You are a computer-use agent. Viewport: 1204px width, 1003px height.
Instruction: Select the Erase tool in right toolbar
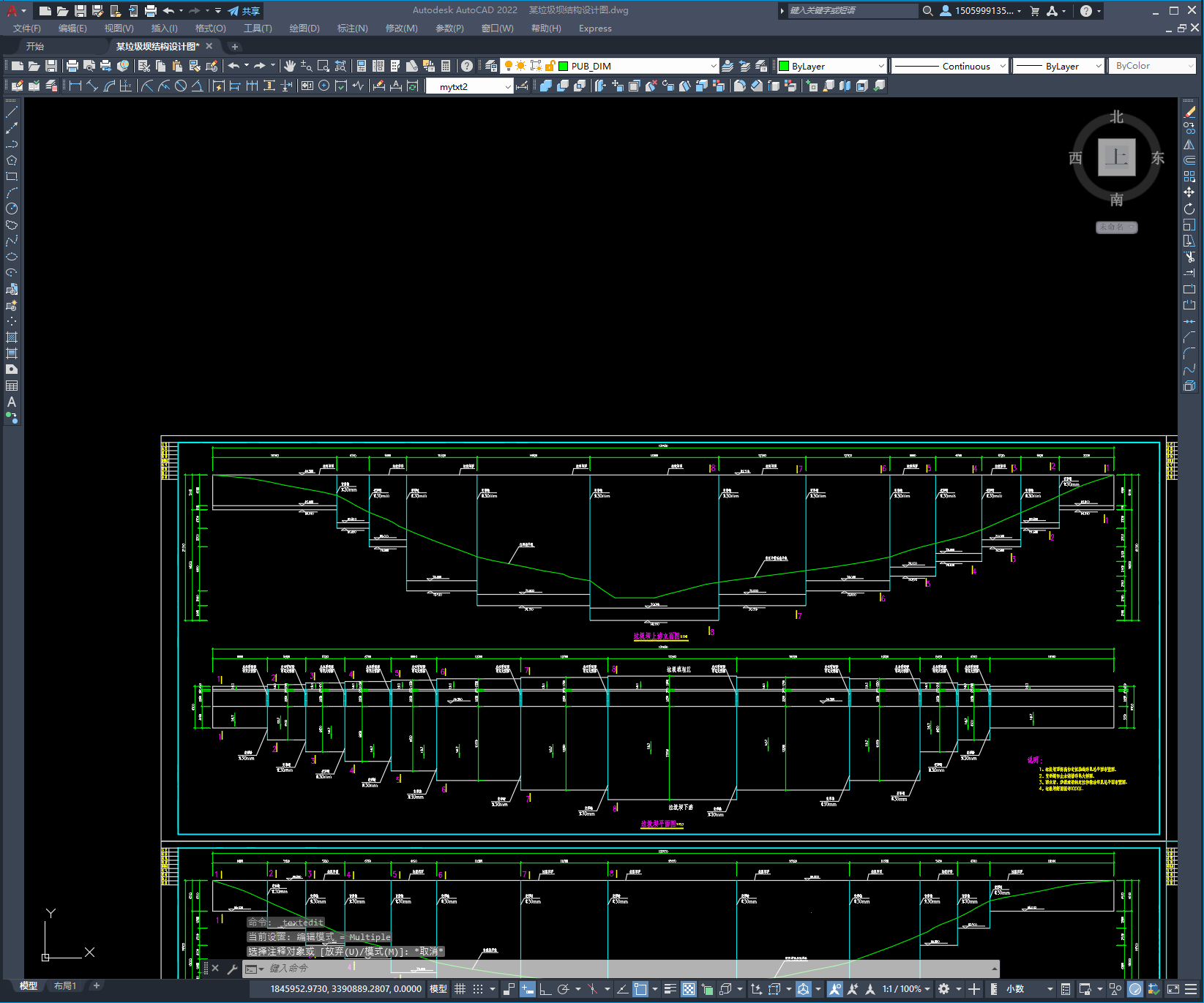1189,113
